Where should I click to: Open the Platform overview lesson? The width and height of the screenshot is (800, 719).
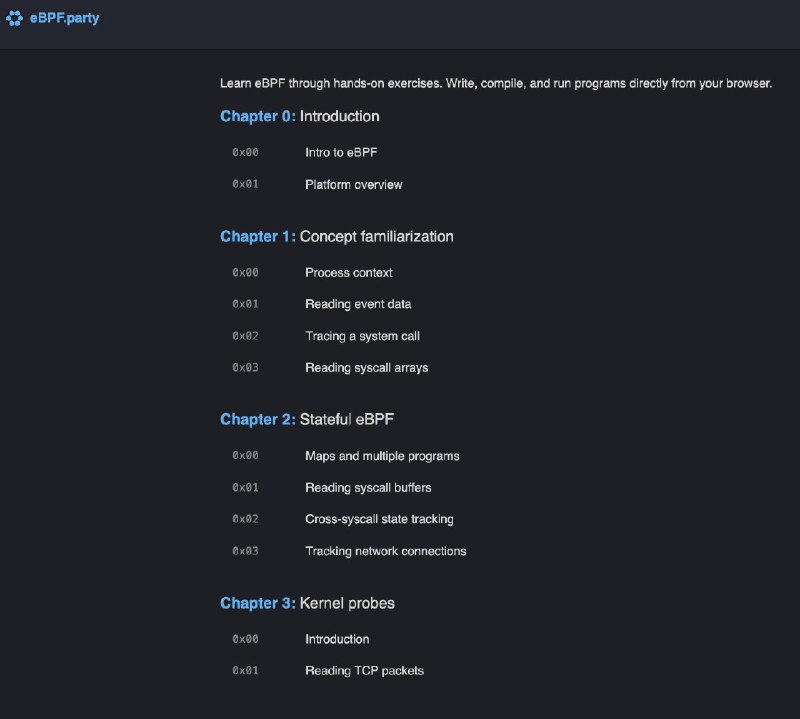(x=353, y=185)
